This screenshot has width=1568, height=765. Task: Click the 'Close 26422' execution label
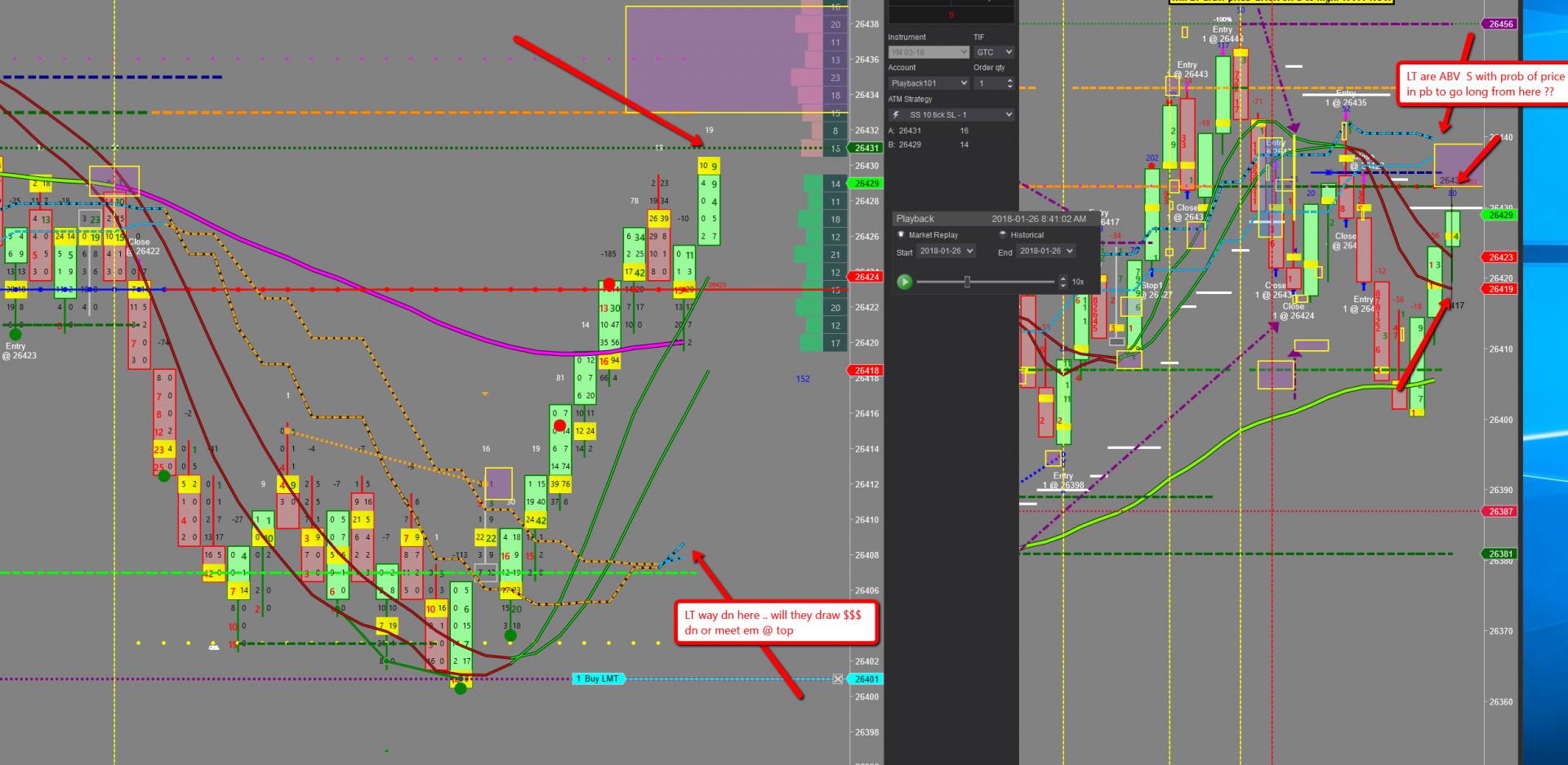pyautogui.click(x=144, y=247)
